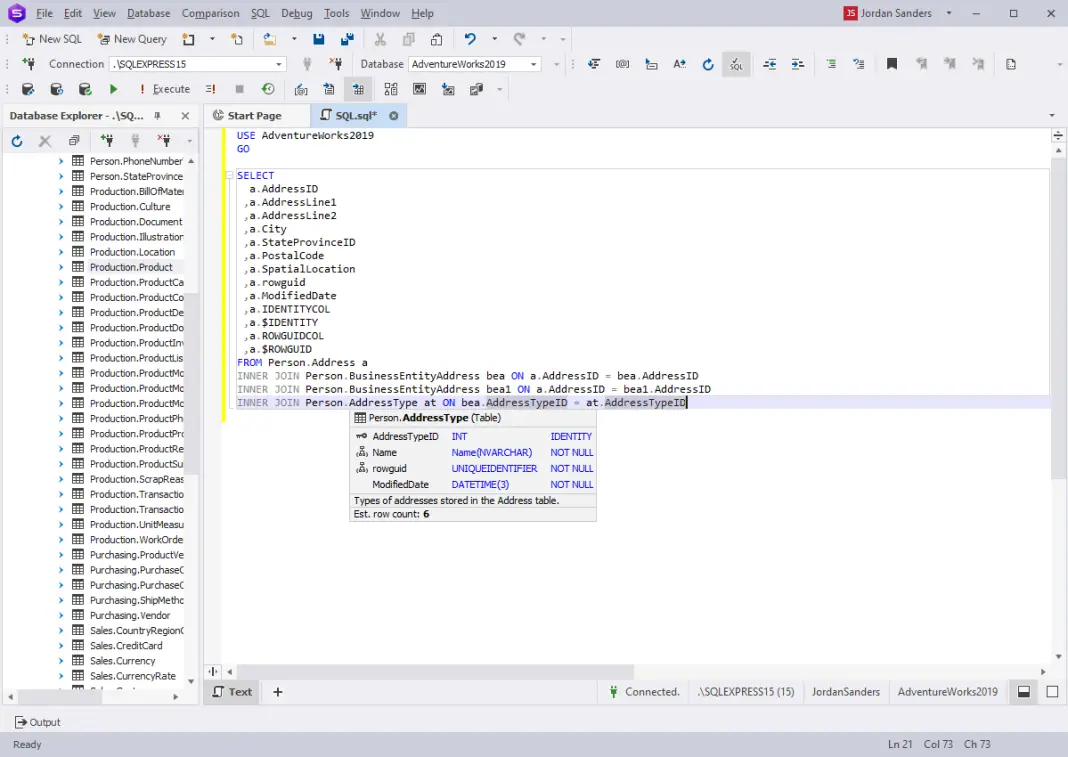Open the Connection dropdown for SQLEXPRESS15
Screen dimensions: 1068x757
[x=279, y=63]
